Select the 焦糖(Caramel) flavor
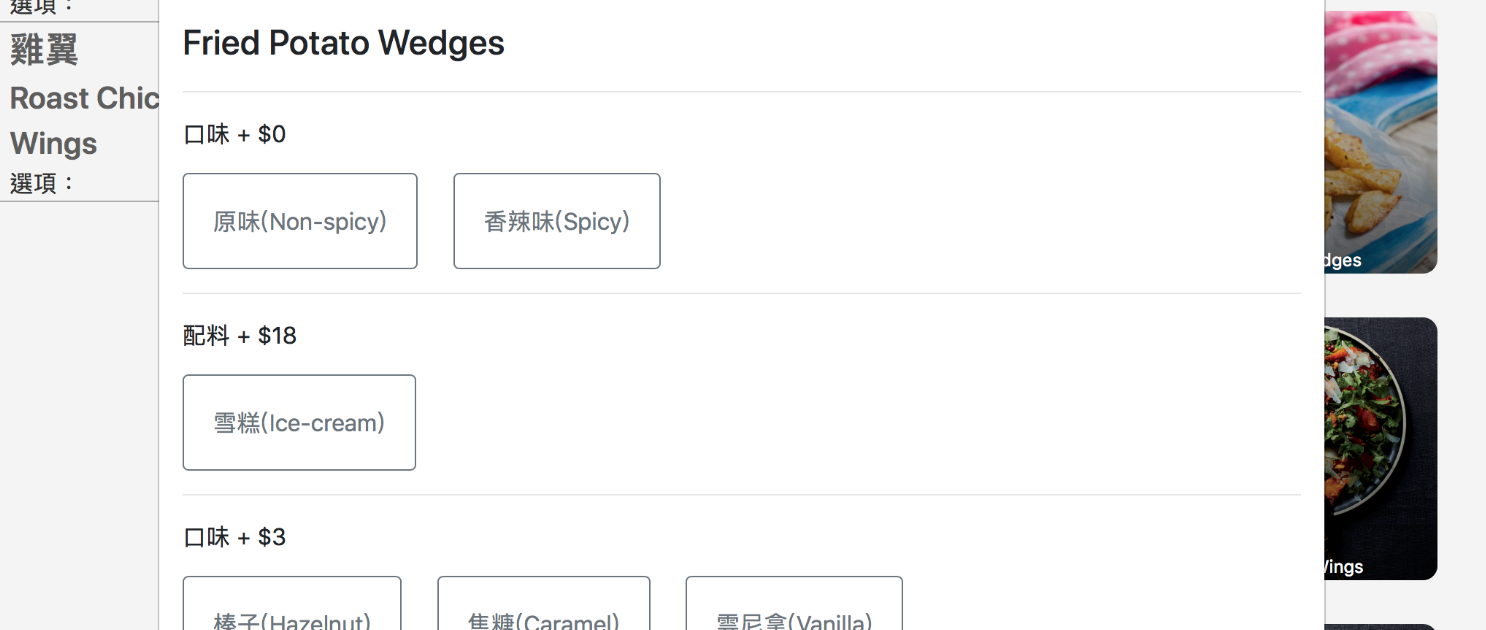The width and height of the screenshot is (1486, 630). coord(544,603)
